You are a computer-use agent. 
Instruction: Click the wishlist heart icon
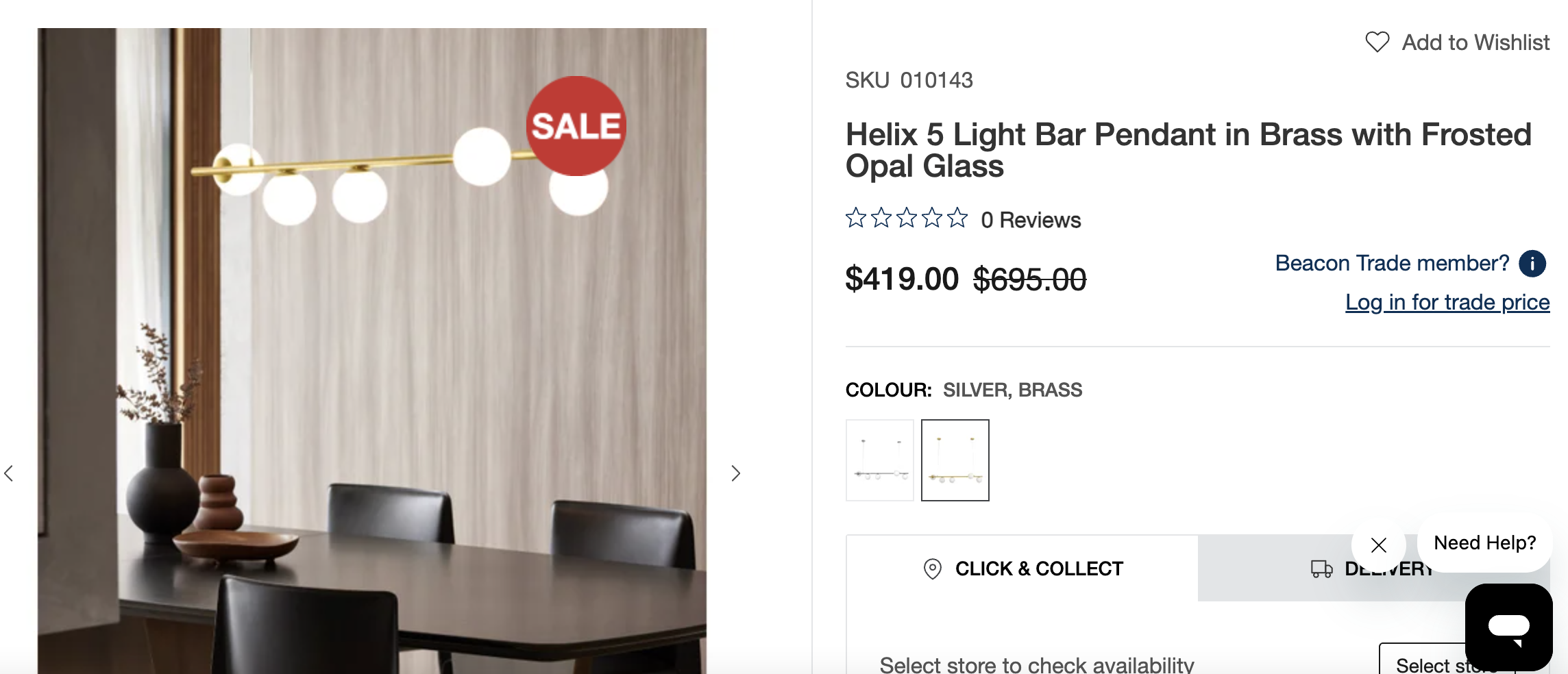1377,42
